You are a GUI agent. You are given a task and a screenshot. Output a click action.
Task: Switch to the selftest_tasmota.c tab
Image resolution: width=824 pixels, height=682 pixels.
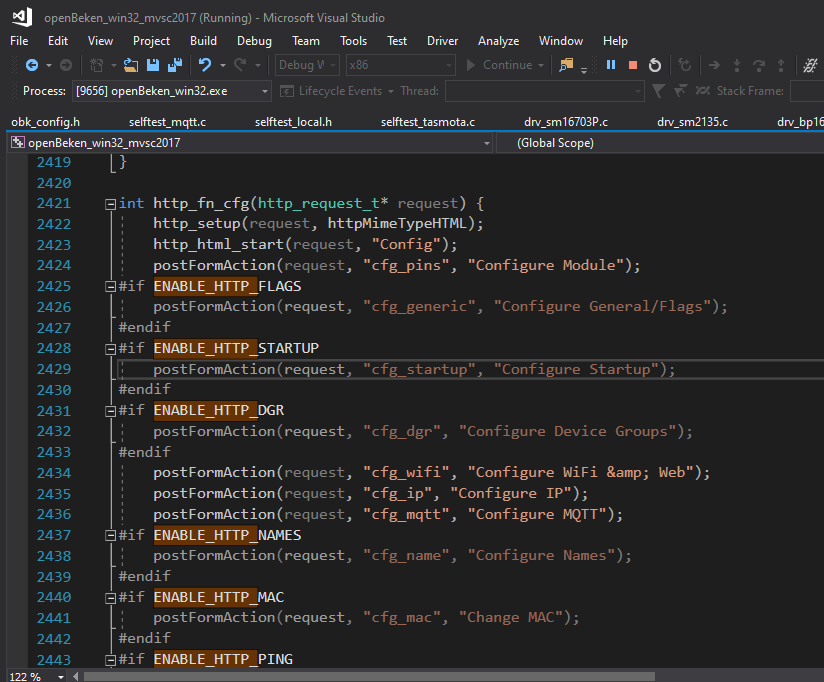point(428,122)
